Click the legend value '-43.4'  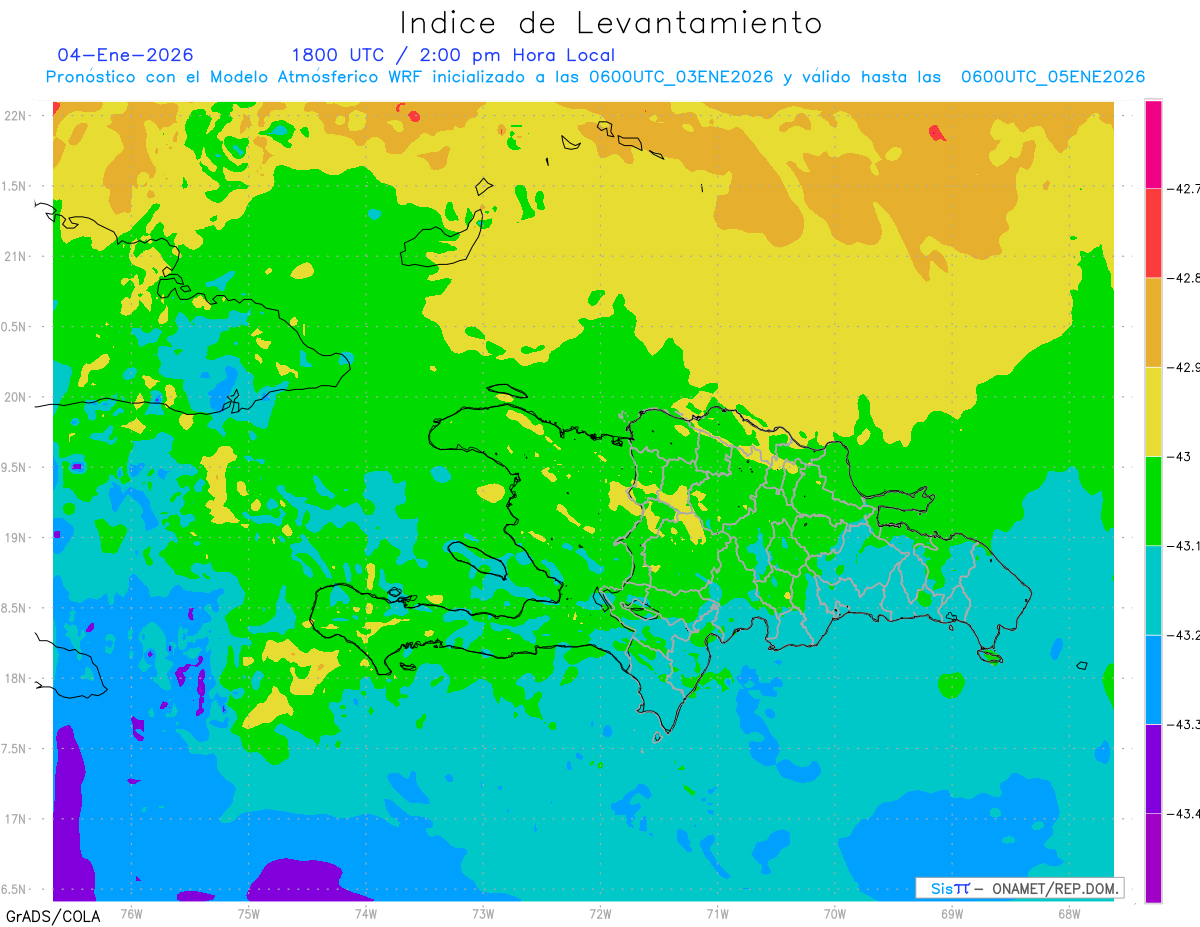(1183, 813)
